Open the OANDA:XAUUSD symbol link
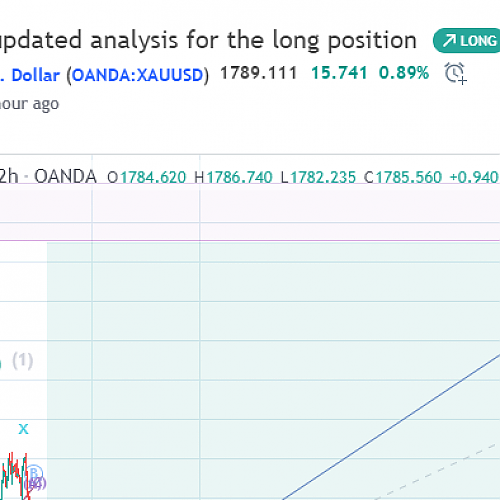The image size is (500, 500). [137, 75]
